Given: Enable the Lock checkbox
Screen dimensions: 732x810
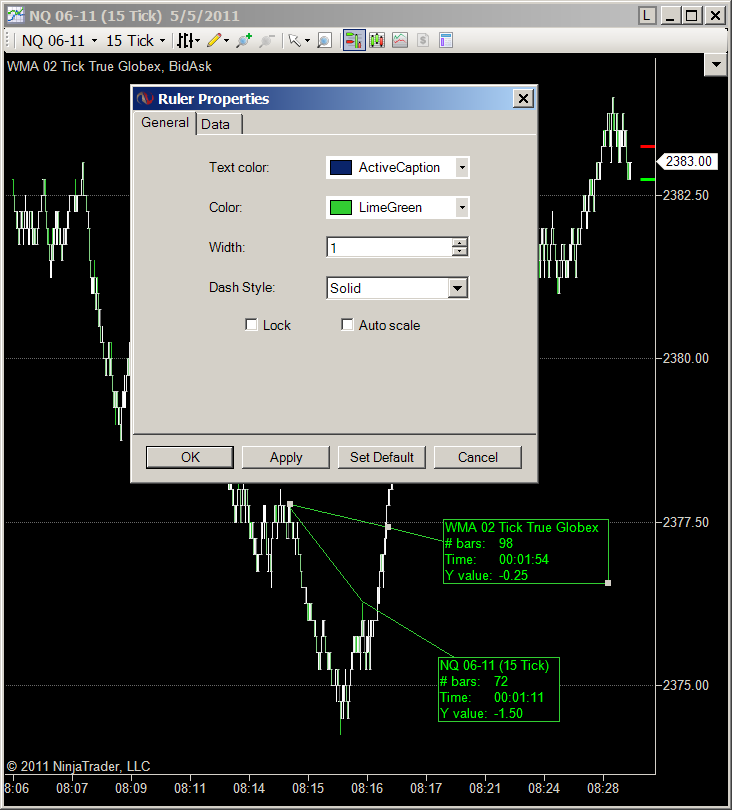Looking at the screenshot, I should pos(251,325).
